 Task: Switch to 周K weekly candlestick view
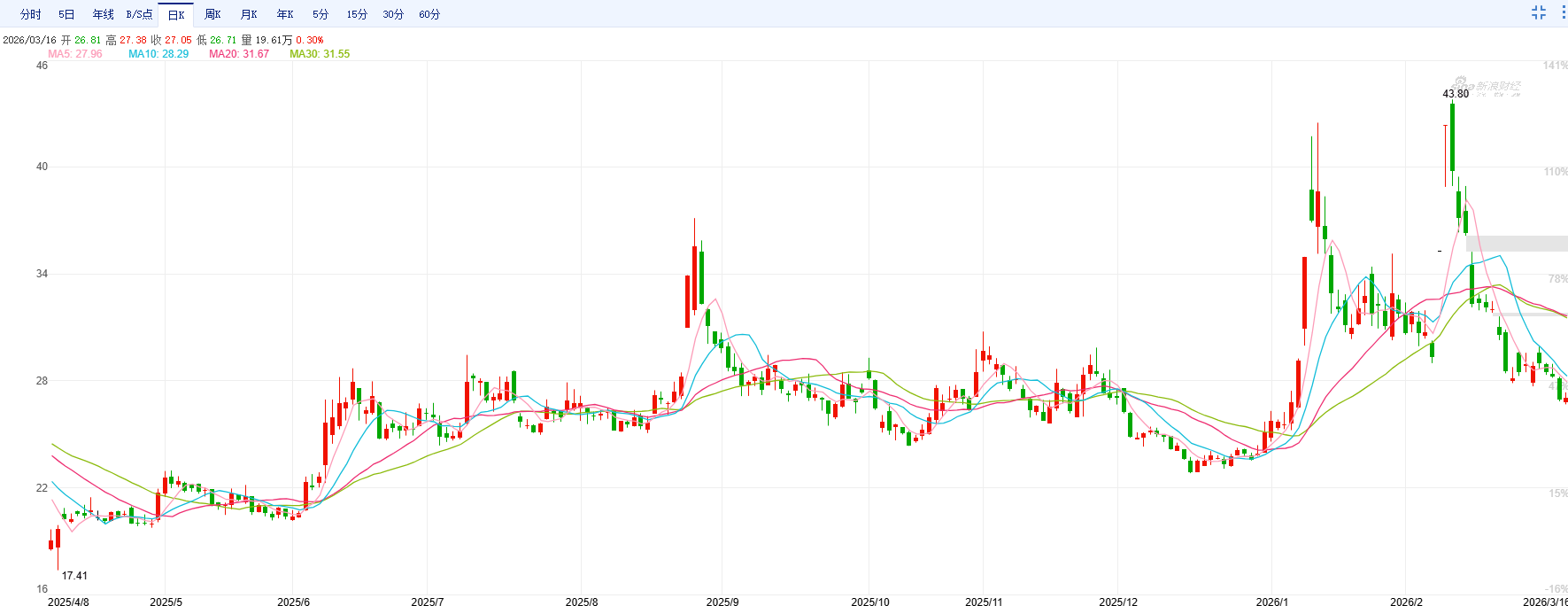212,14
